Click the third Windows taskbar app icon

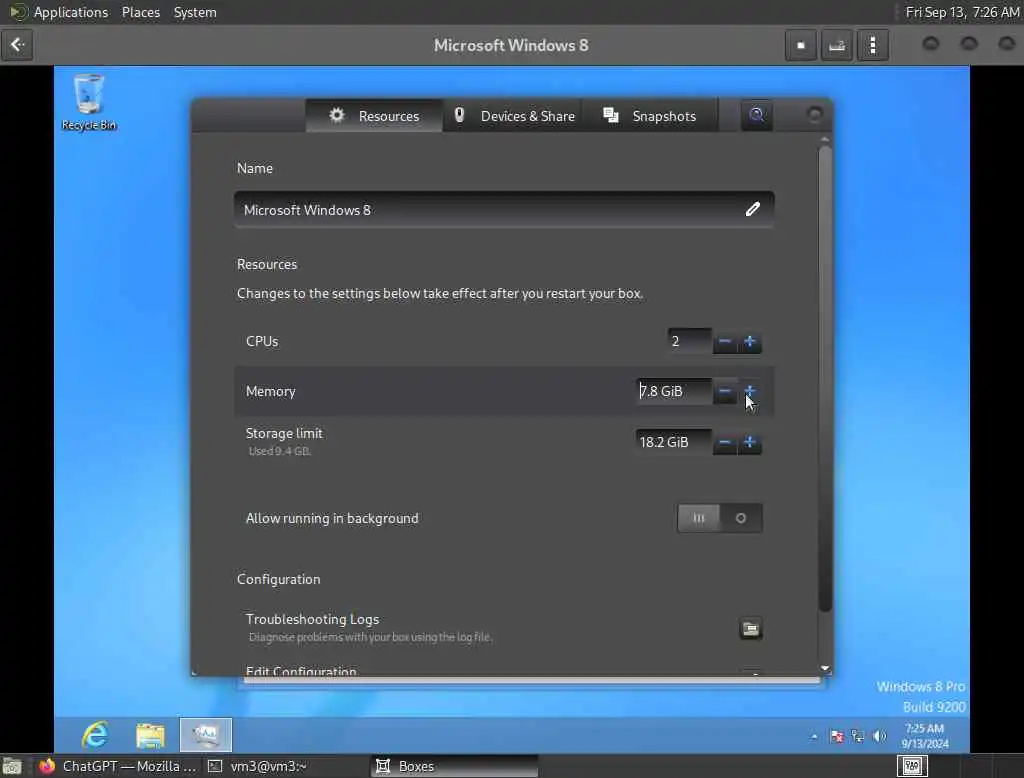[206, 735]
